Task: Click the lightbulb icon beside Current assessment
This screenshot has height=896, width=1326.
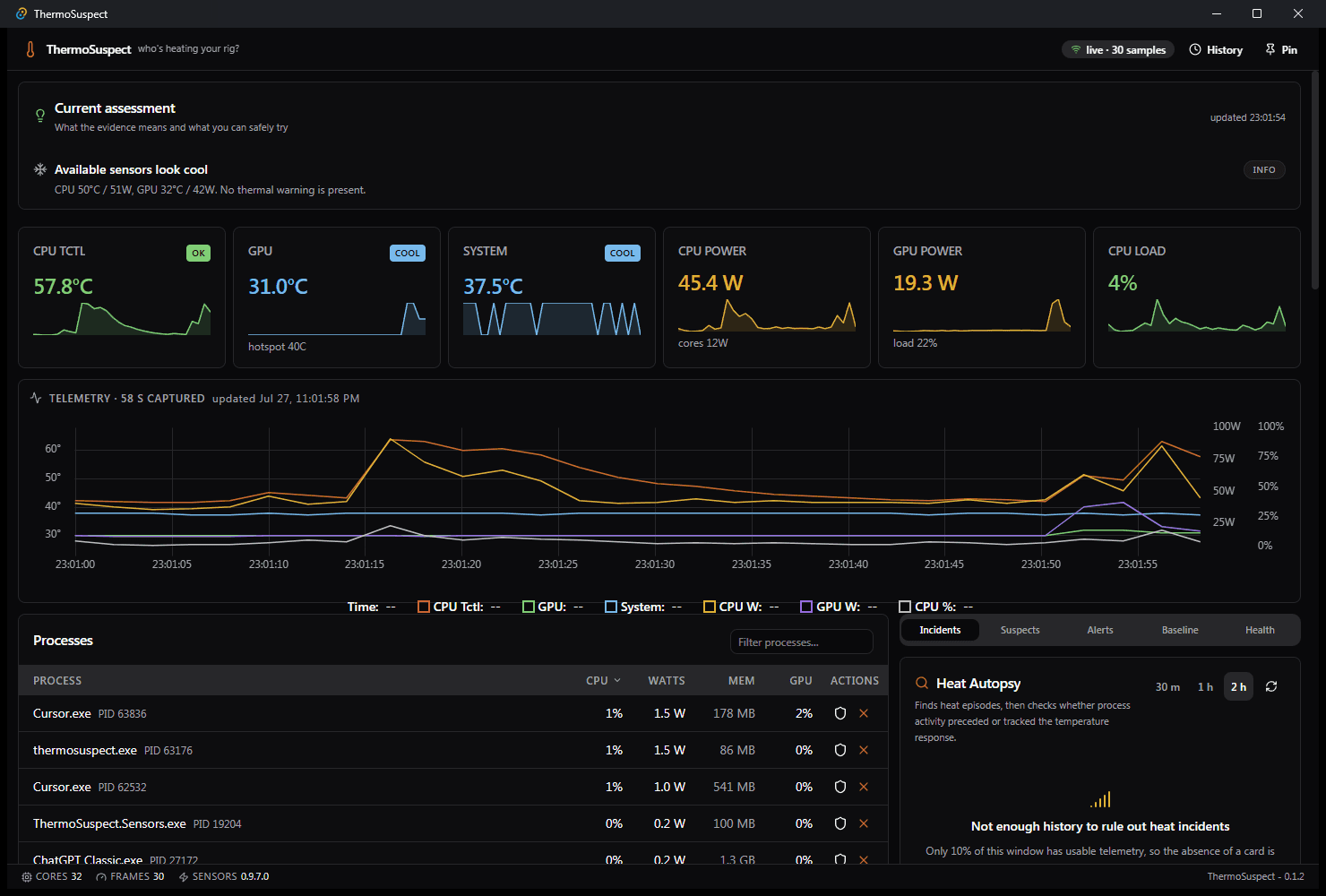Action: (40, 116)
